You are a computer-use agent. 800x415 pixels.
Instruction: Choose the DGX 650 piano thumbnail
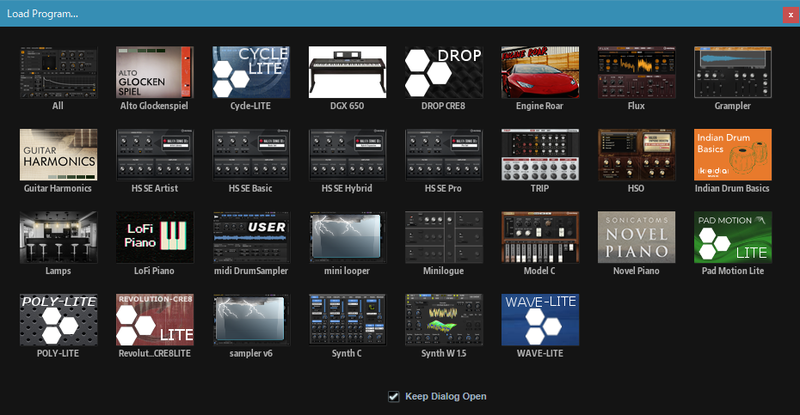click(347, 72)
